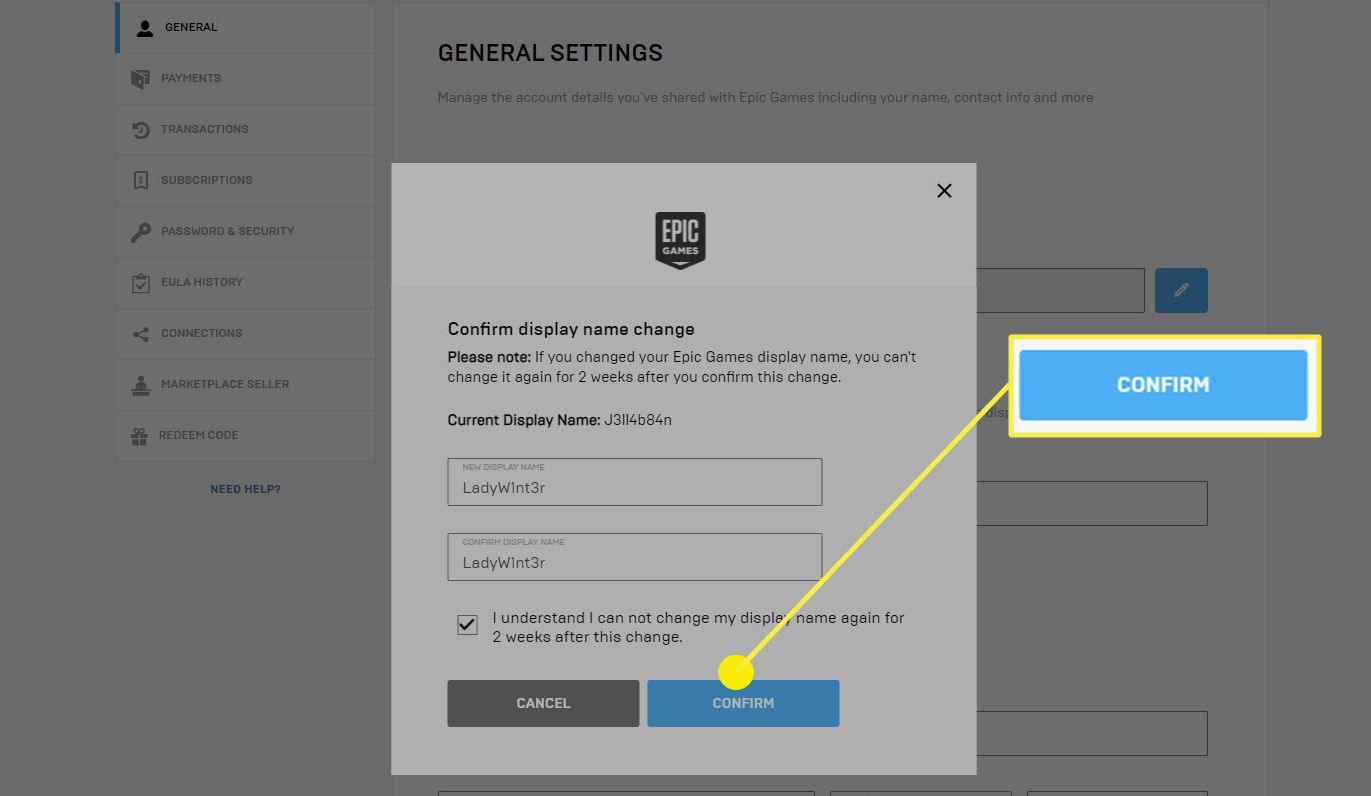Image resolution: width=1371 pixels, height=796 pixels.
Task: Close the confirm dialog with X
Action: point(944,190)
